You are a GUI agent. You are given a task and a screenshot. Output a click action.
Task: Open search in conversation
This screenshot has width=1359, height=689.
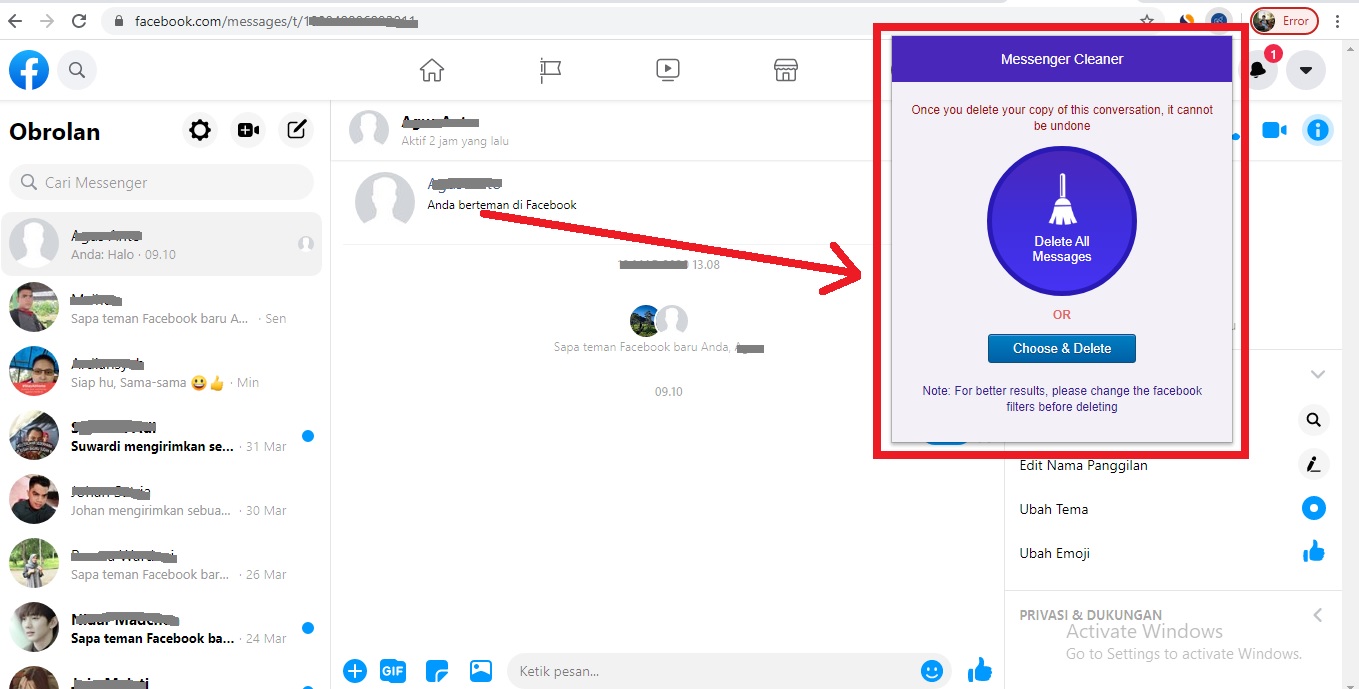pos(1313,420)
